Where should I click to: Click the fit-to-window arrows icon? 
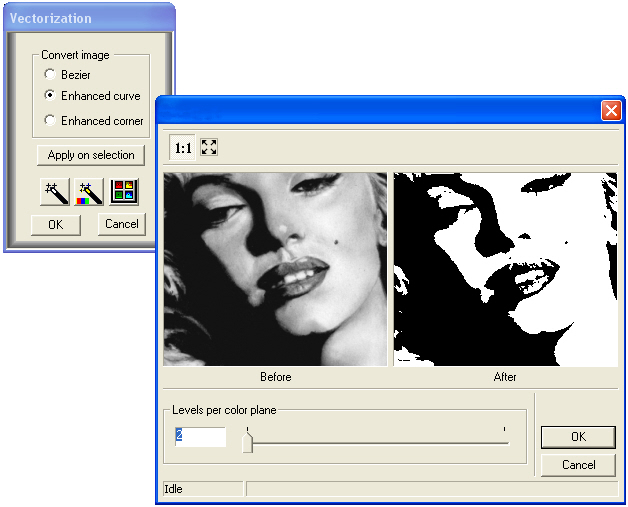click(209, 148)
